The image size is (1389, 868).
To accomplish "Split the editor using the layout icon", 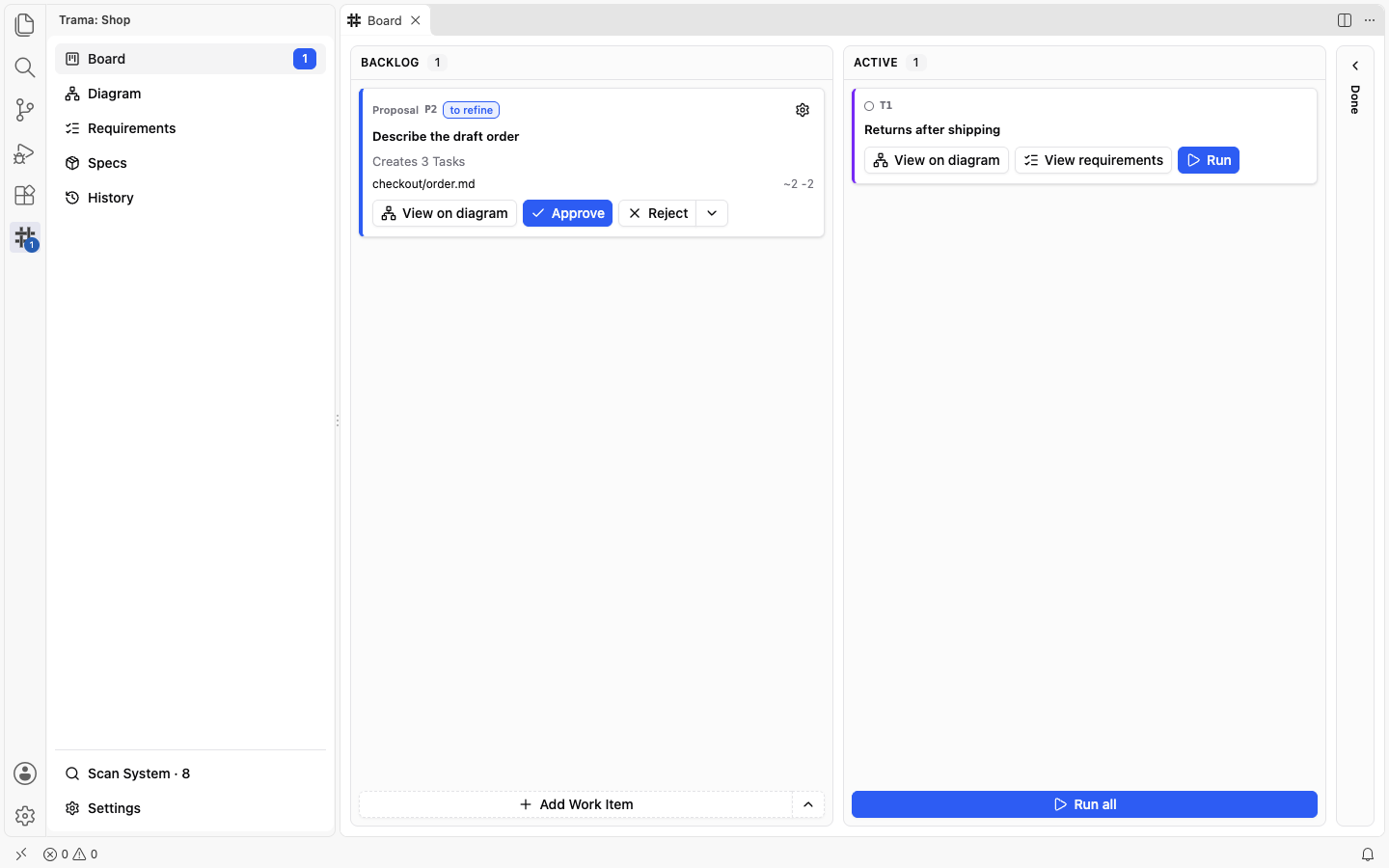I will tap(1345, 20).
